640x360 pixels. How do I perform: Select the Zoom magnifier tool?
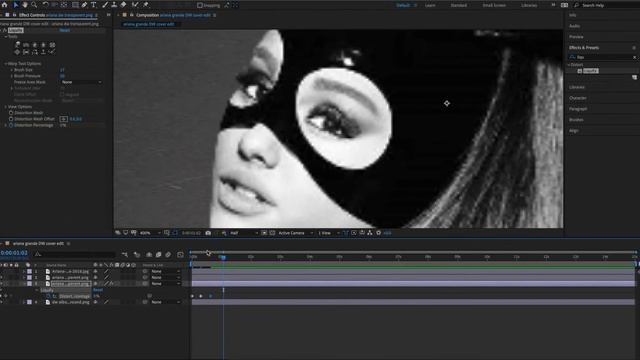[x=34, y=5]
